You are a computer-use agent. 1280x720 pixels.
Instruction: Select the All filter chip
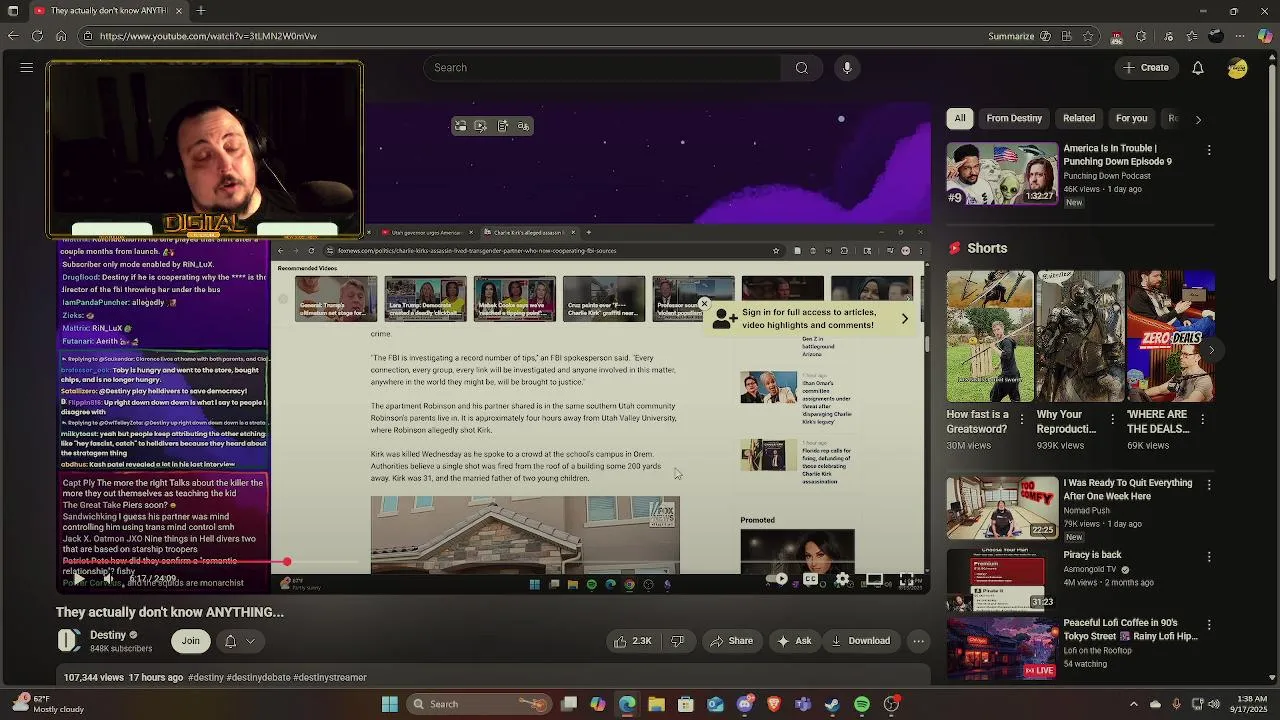coord(960,118)
